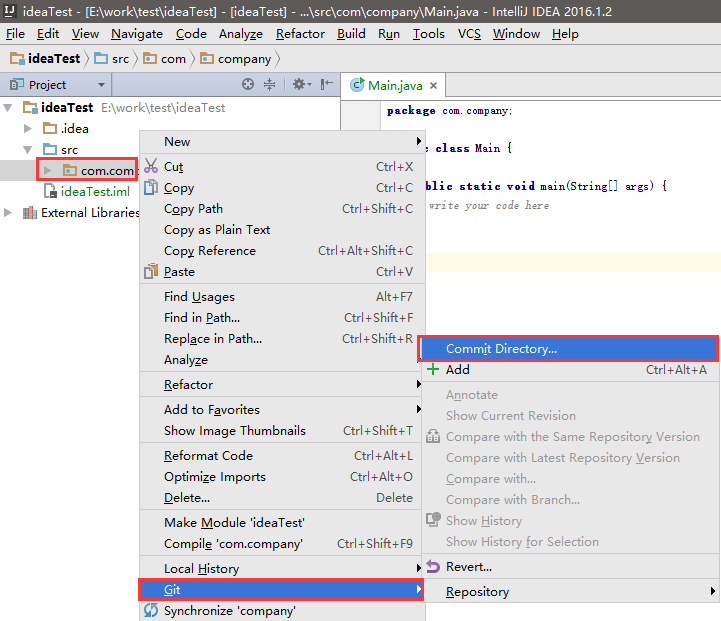Open the Project view dropdown
This screenshot has width=721, height=621.
[x=101, y=85]
